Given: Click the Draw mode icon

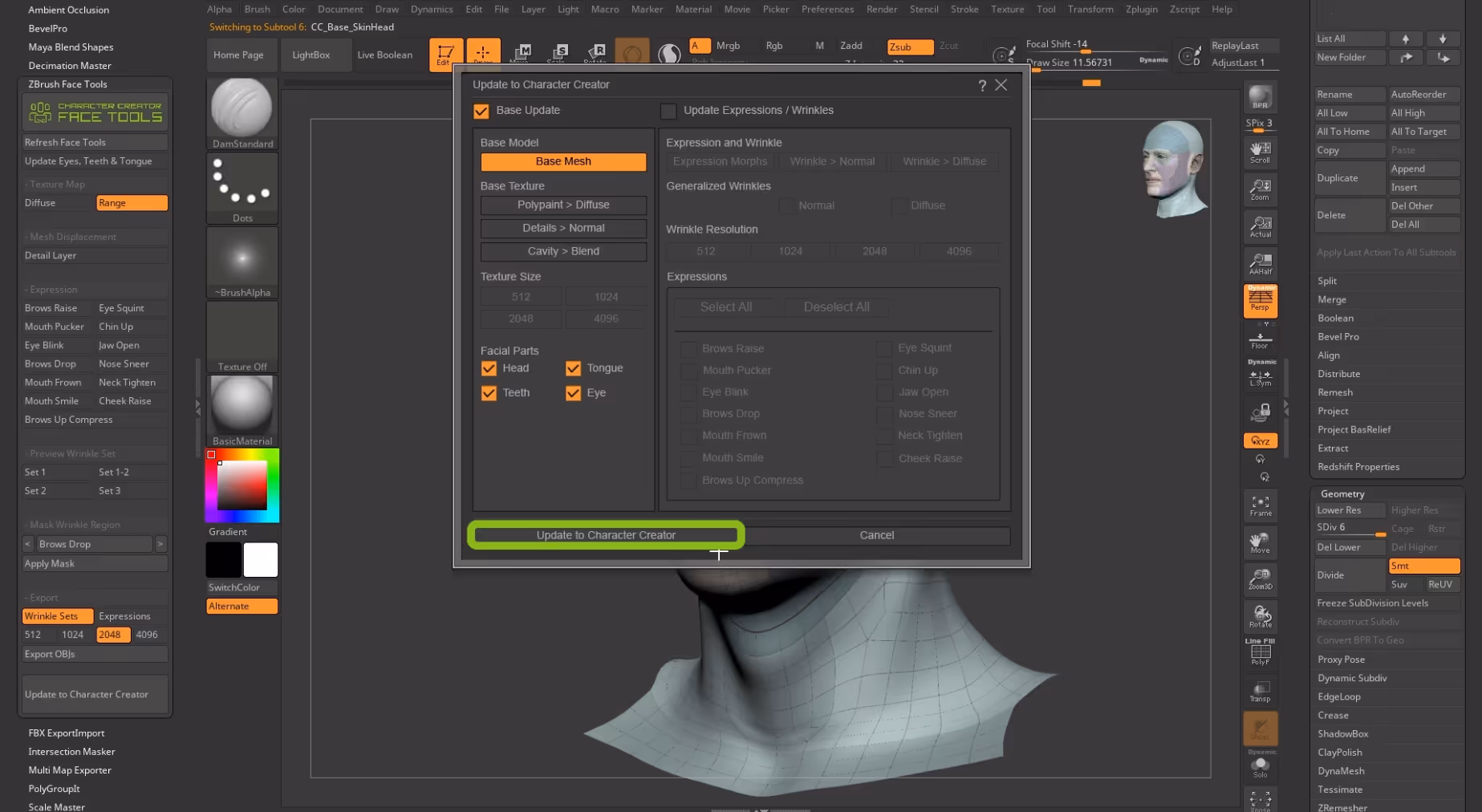Looking at the screenshot, I should click(x=483, y=55).
